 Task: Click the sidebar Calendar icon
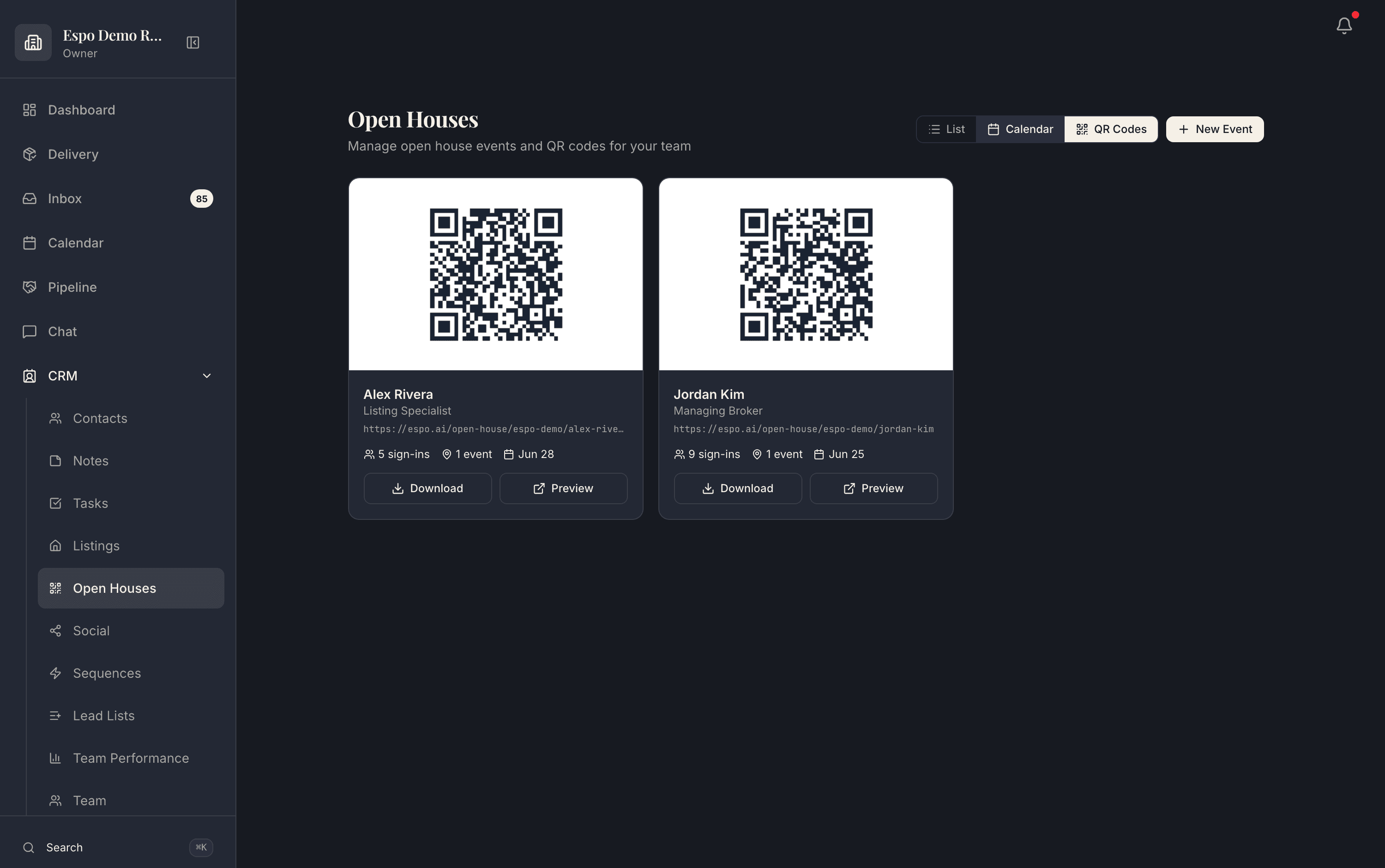click(x=29, y=243)
